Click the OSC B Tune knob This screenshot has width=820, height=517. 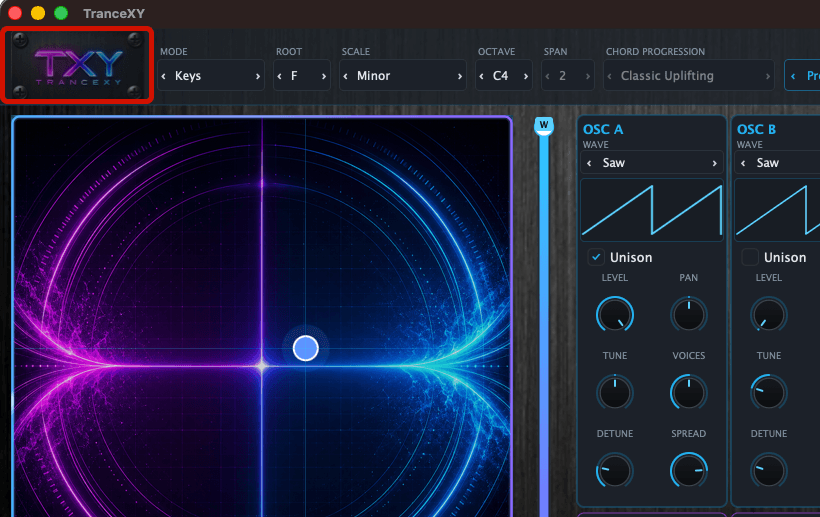[769, 392]
